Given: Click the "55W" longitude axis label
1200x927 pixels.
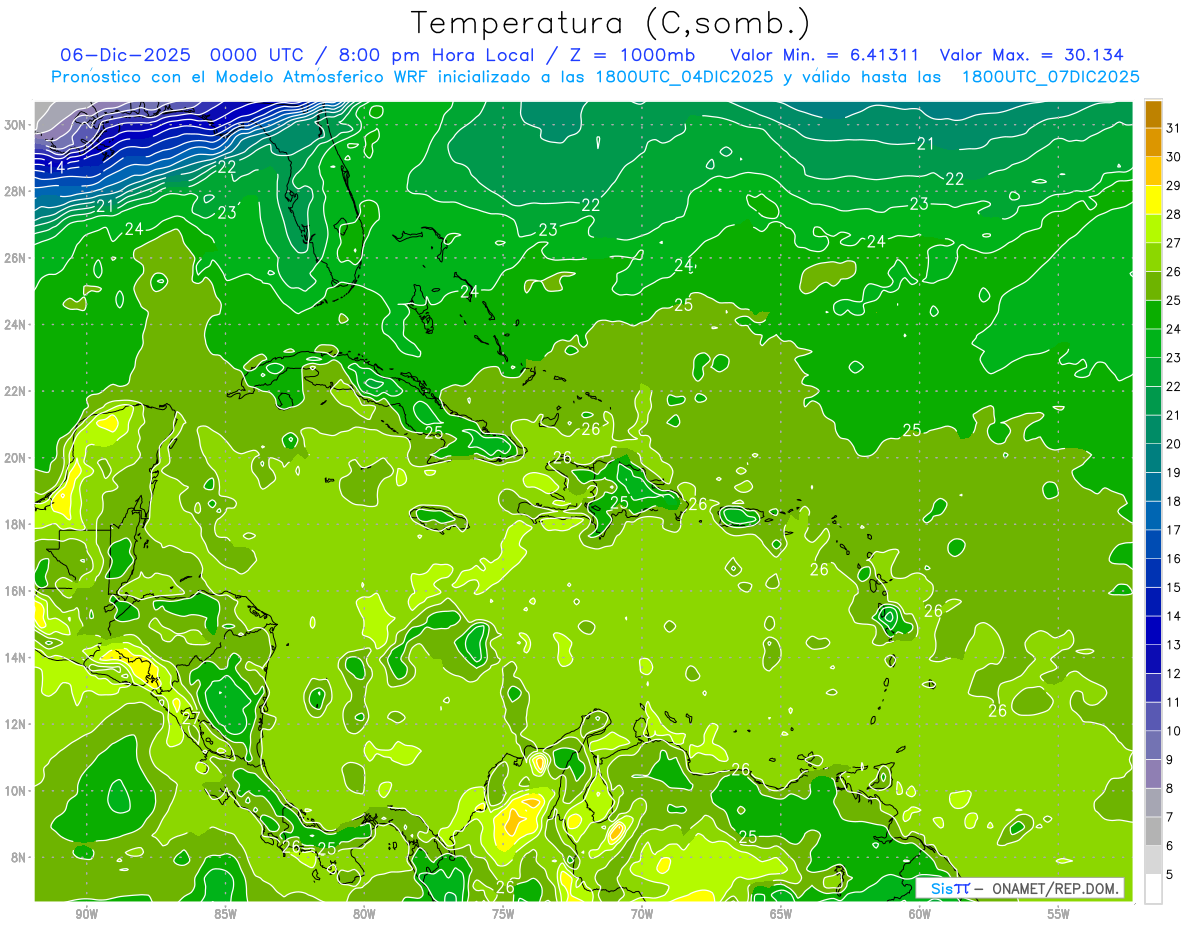Looking at the screenshot, I should point(1059,914).
